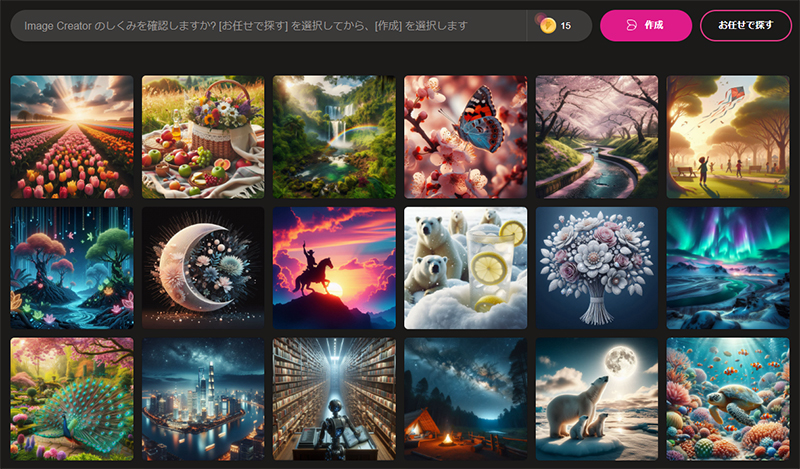
Task: Open the tulip field sunrise thumbnail
Action: 72,137
